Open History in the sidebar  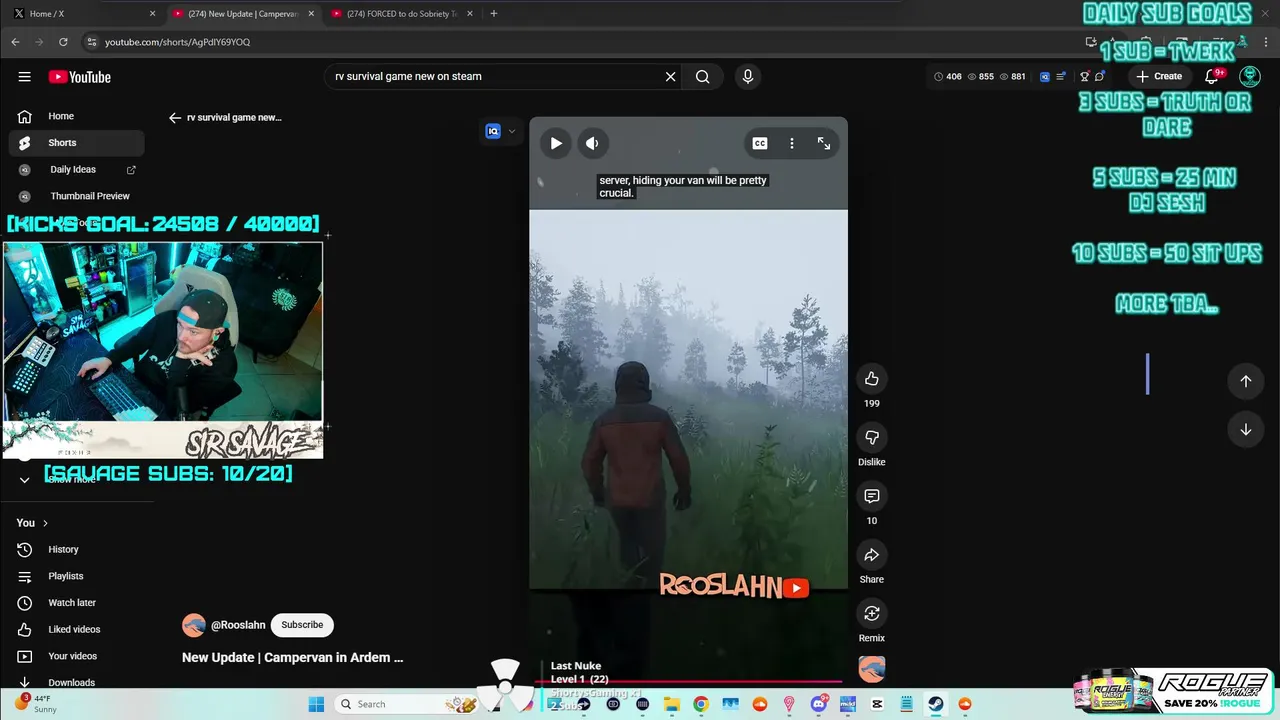[x=76, y=549]
